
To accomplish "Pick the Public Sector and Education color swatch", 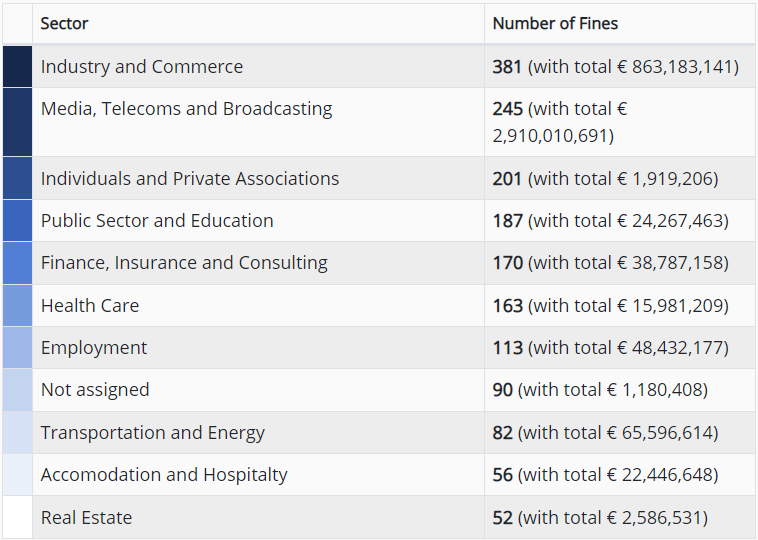I will (x=18, y=221).
